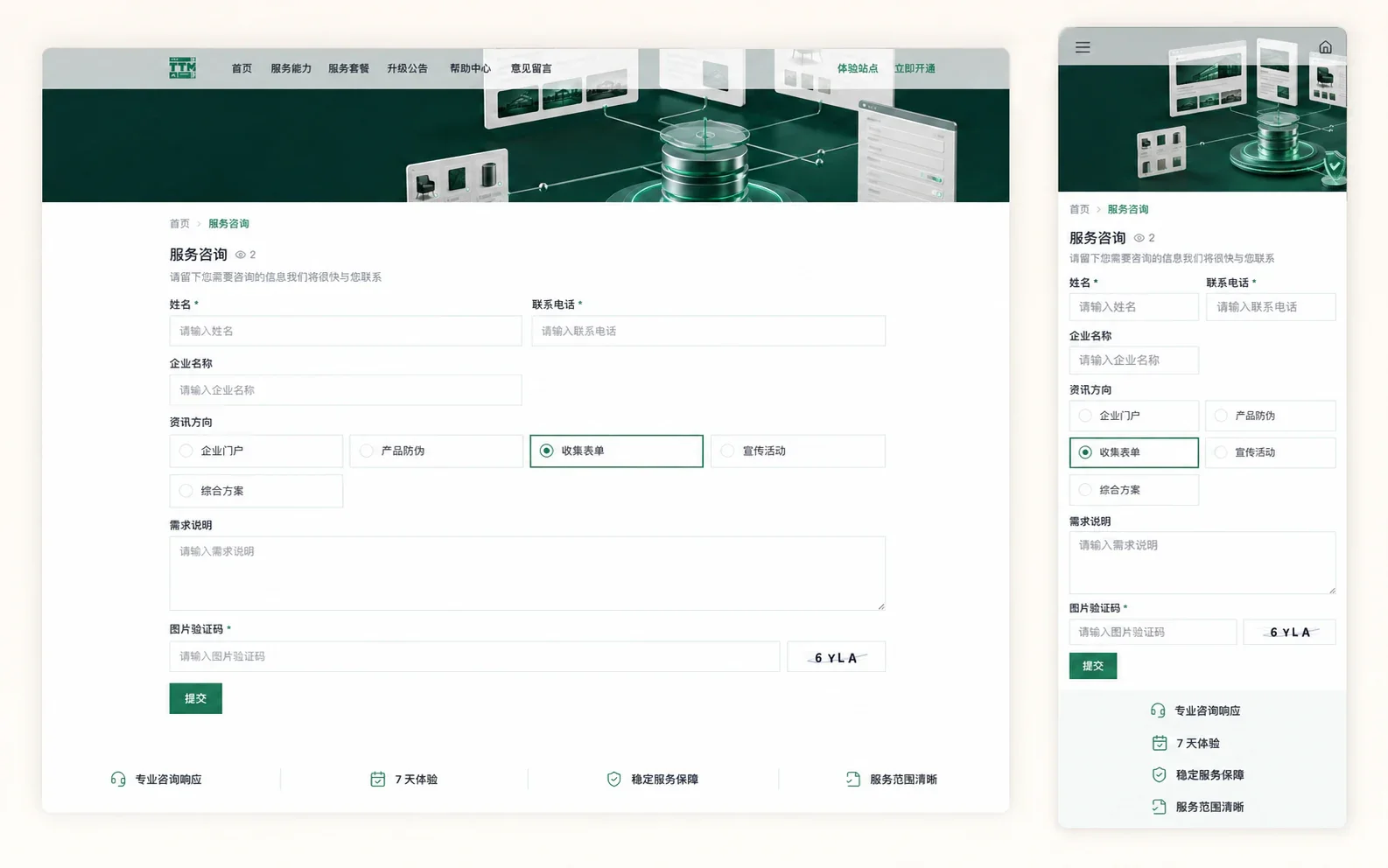This screenshot has width=1388, height=868.
Task: Click the 立即开通 link
Action: tap(915, 68)
